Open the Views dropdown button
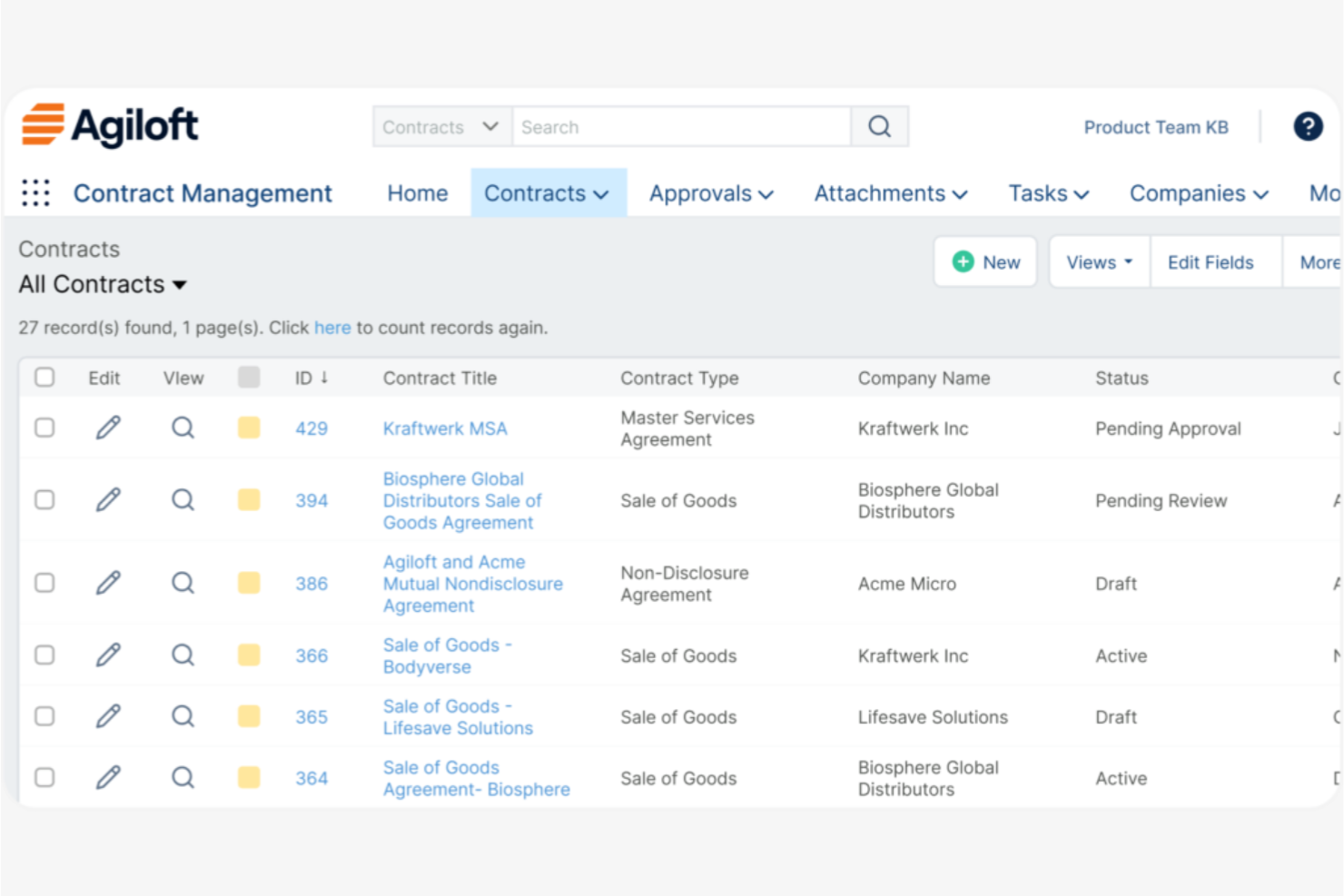The height and width of the screenshot is (896, 1344). coord(1100,261)
